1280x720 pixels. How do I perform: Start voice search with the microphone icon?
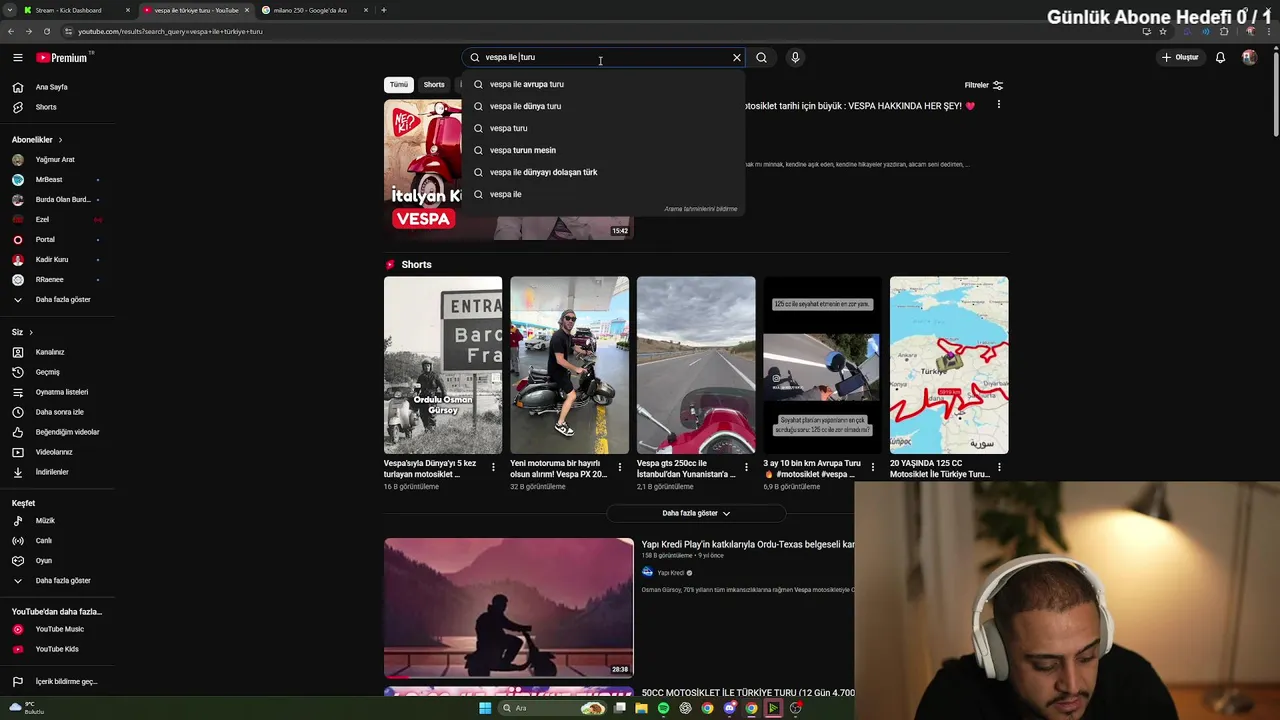795,58
